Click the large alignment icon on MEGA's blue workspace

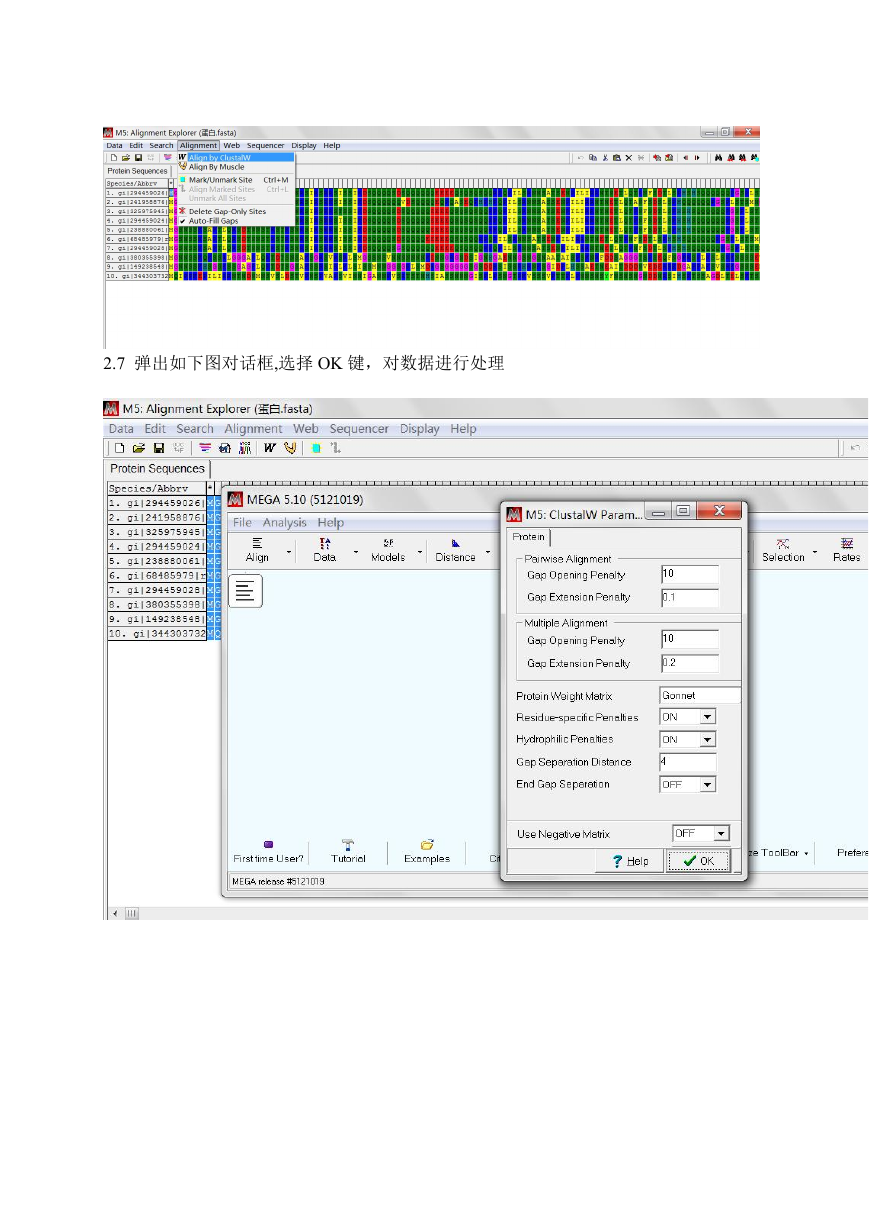tap(246, 591)
